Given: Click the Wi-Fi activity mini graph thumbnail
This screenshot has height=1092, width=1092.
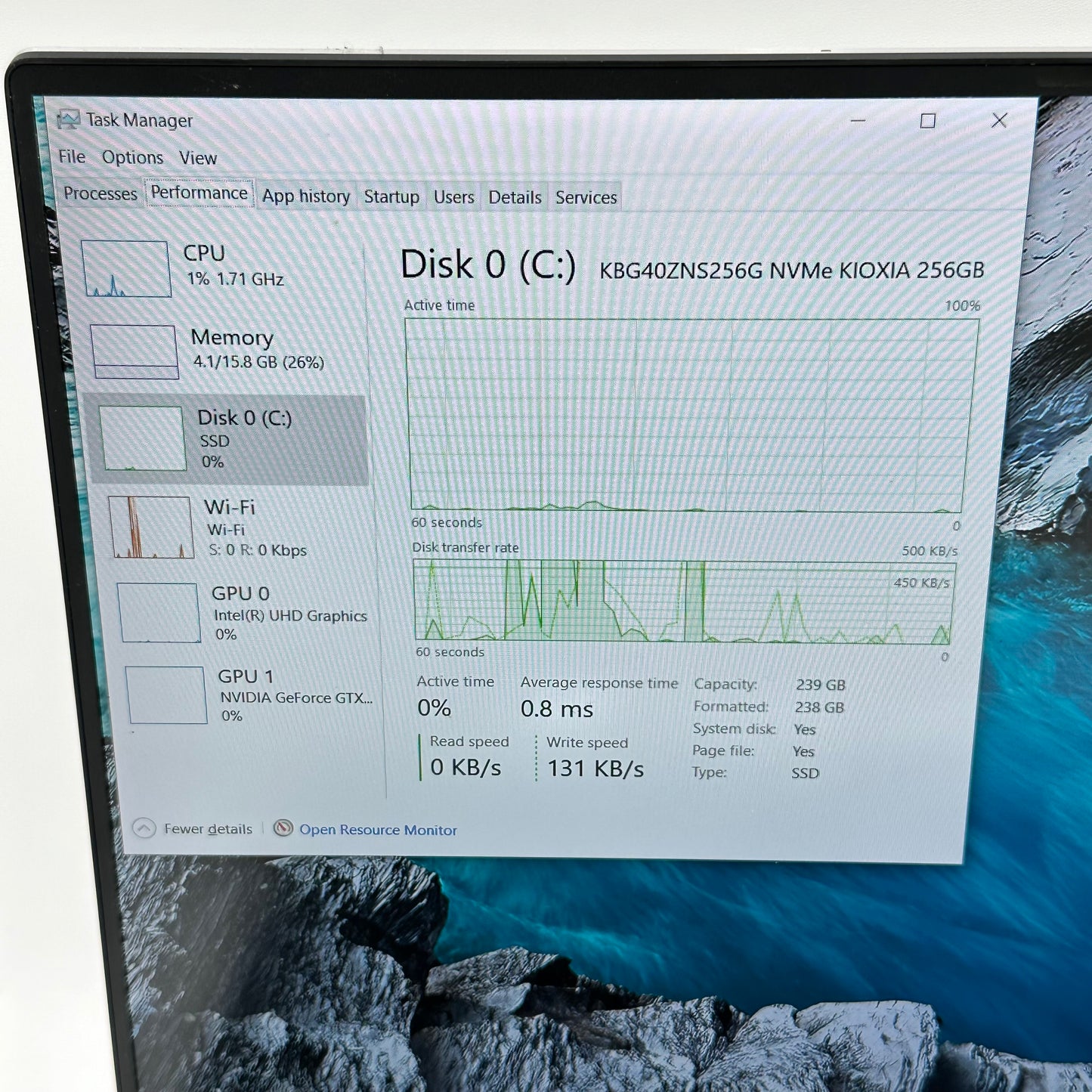Looking at the screenshot, I should click(x=151, y=527).
